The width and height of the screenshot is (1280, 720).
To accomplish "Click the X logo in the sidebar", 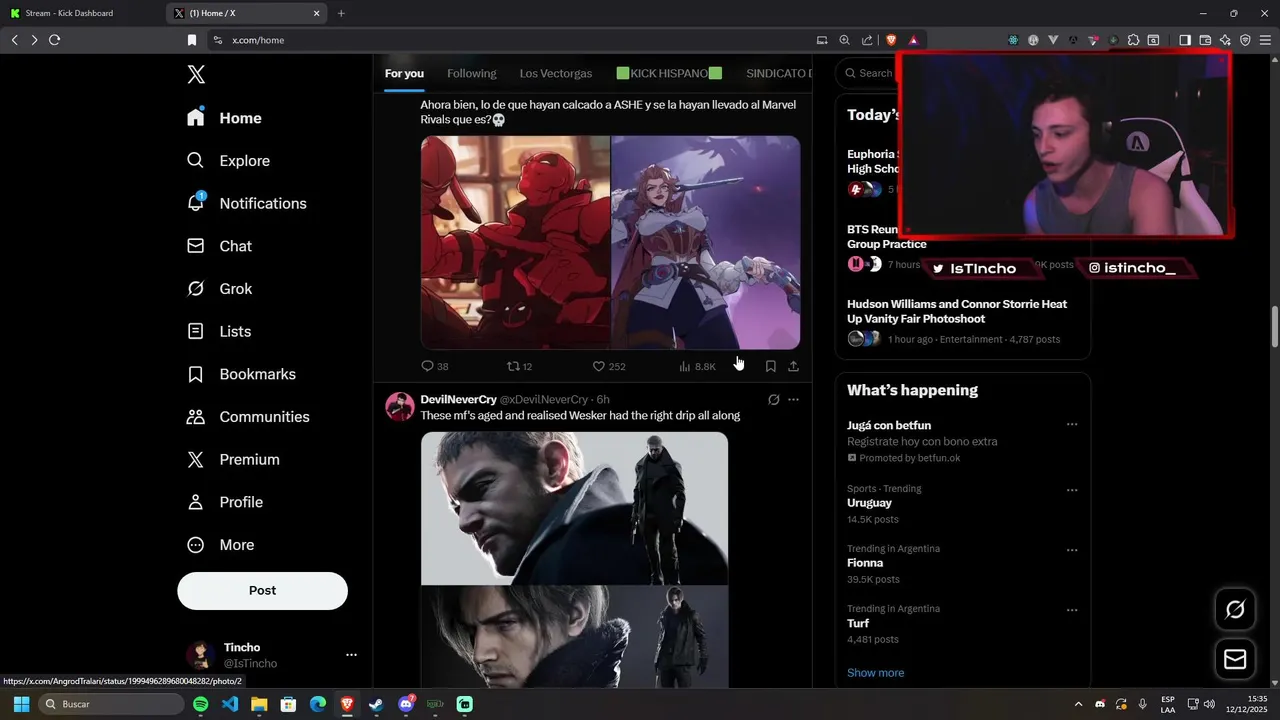I will click(x=196, y=75).
